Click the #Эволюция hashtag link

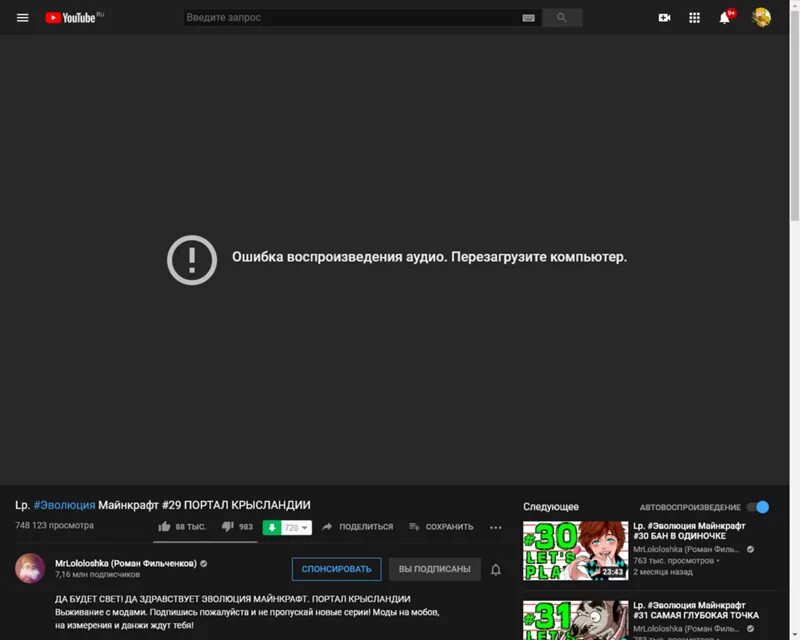(x=64, y=505)
